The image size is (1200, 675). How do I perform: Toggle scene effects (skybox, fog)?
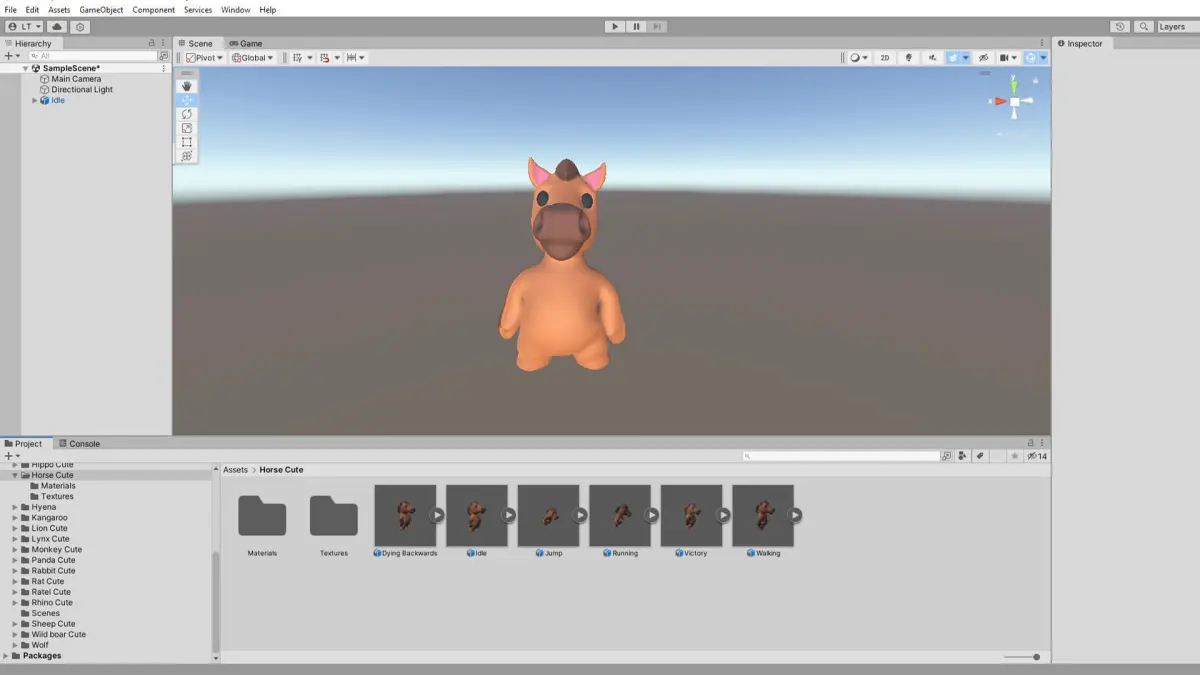click(953, 58)
